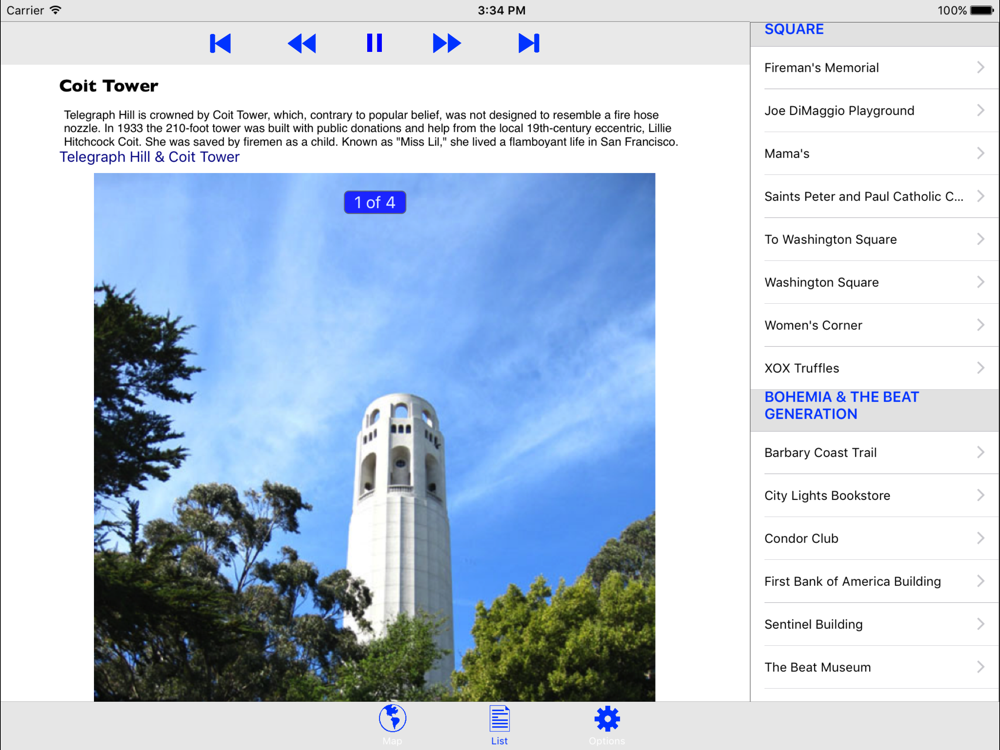Select XOX Truffles in the list
1000x750 pixels.
[x=875, y=368]
